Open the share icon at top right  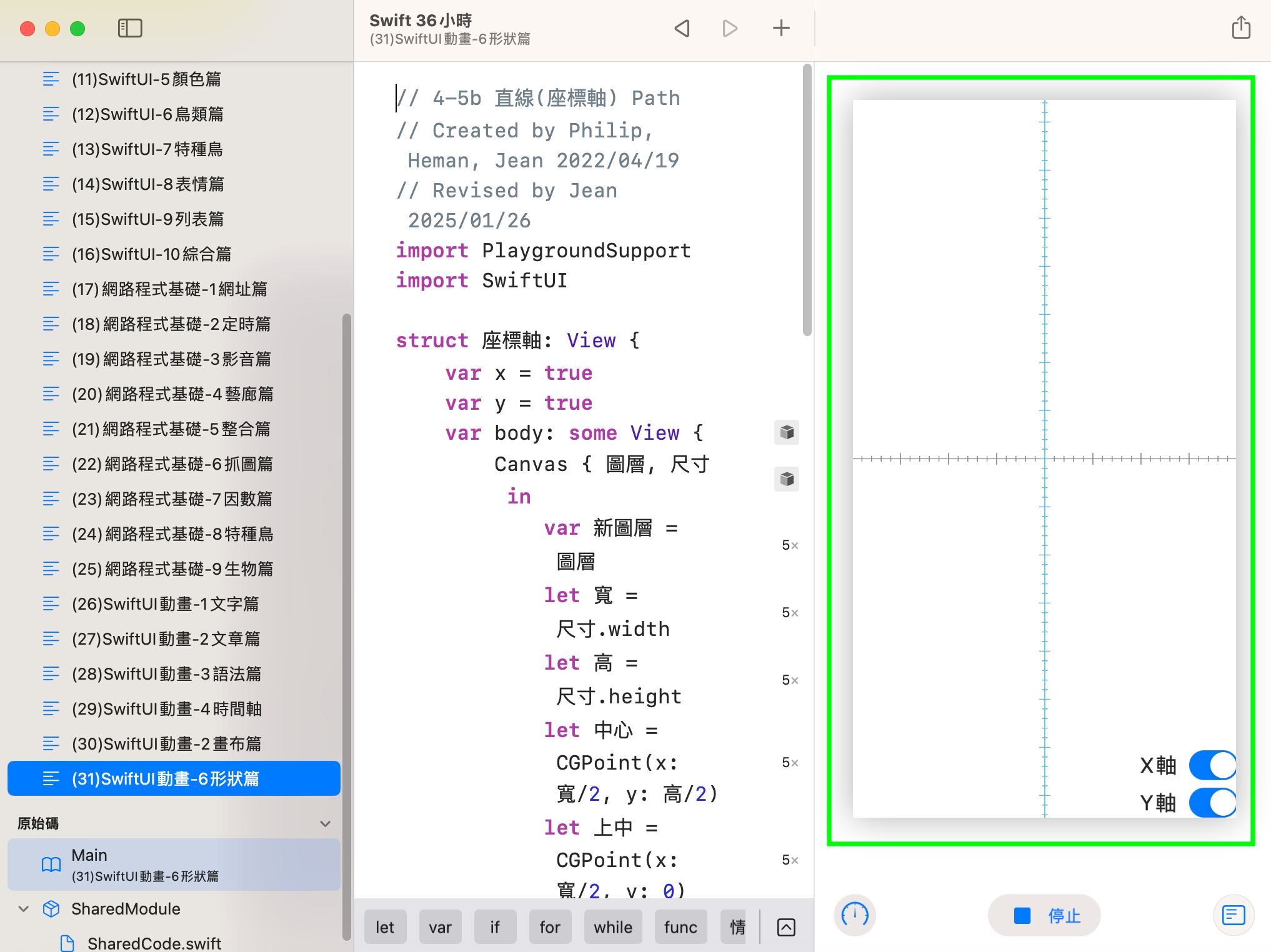(1241, 28)
